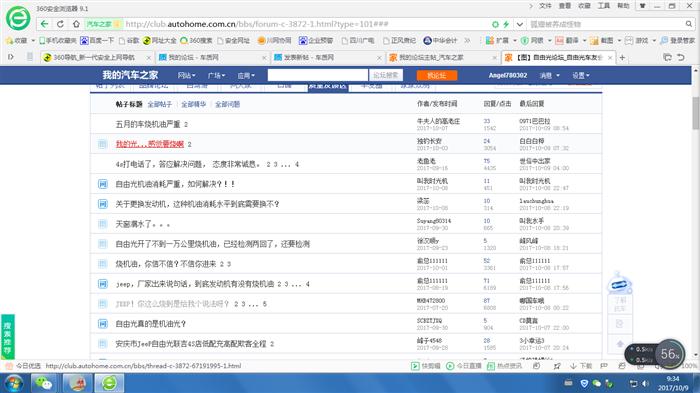Open the 中华会计 bookmark
Screen dimensions: 700x393
[x=440, y=41]
